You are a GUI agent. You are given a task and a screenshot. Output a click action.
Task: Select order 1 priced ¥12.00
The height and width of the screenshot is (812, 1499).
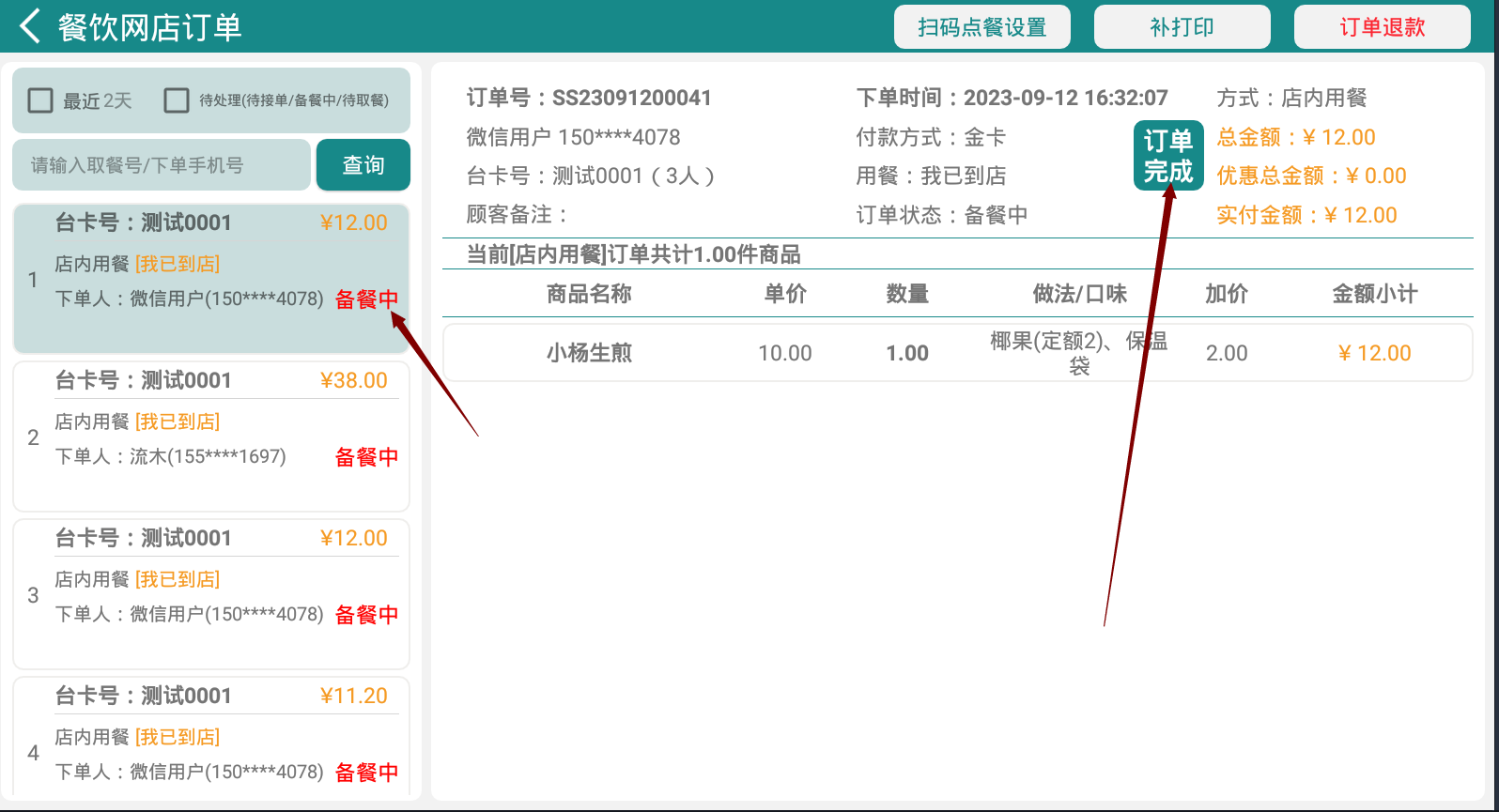click(x=210, y=278)
